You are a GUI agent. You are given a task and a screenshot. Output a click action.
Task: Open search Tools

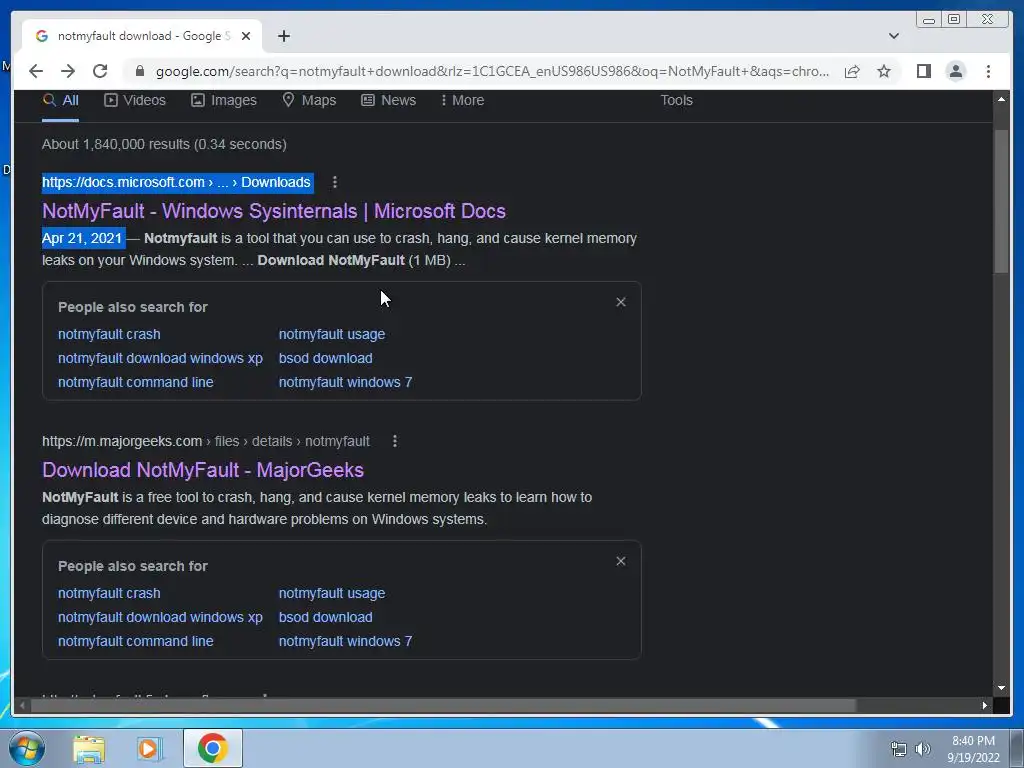(677, 101)
